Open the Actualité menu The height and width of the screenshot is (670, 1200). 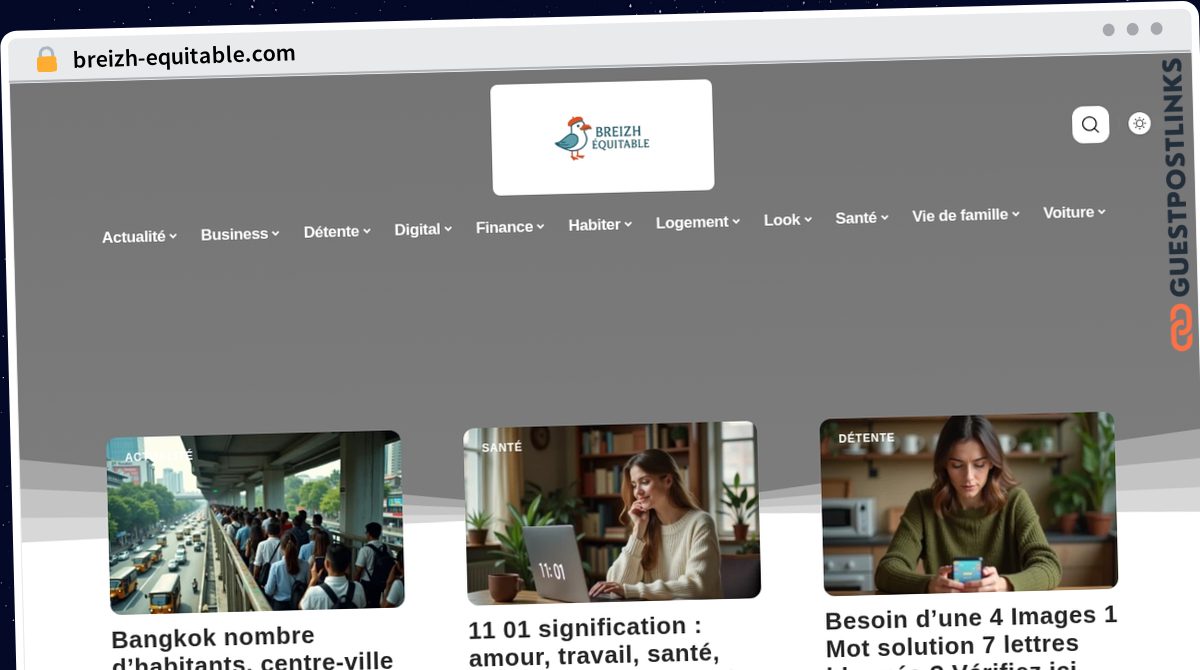(139, 237)
